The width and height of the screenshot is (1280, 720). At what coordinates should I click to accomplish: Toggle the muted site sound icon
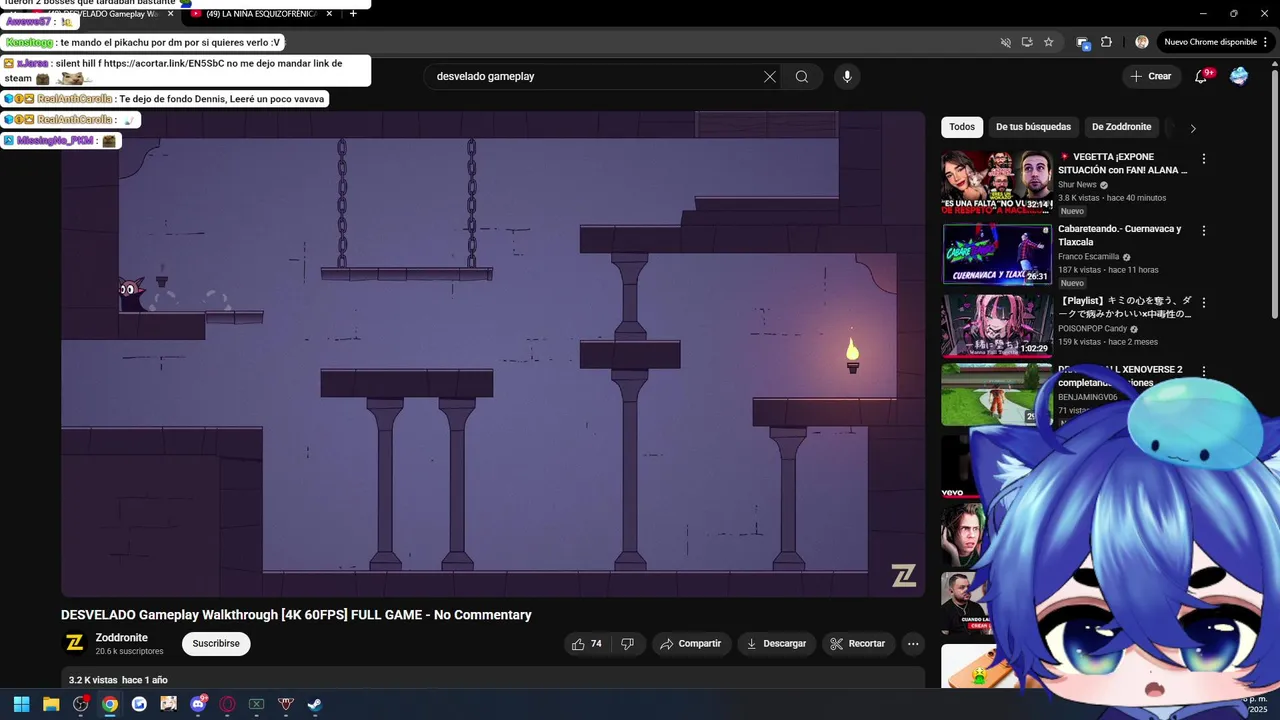[1006, 42]
